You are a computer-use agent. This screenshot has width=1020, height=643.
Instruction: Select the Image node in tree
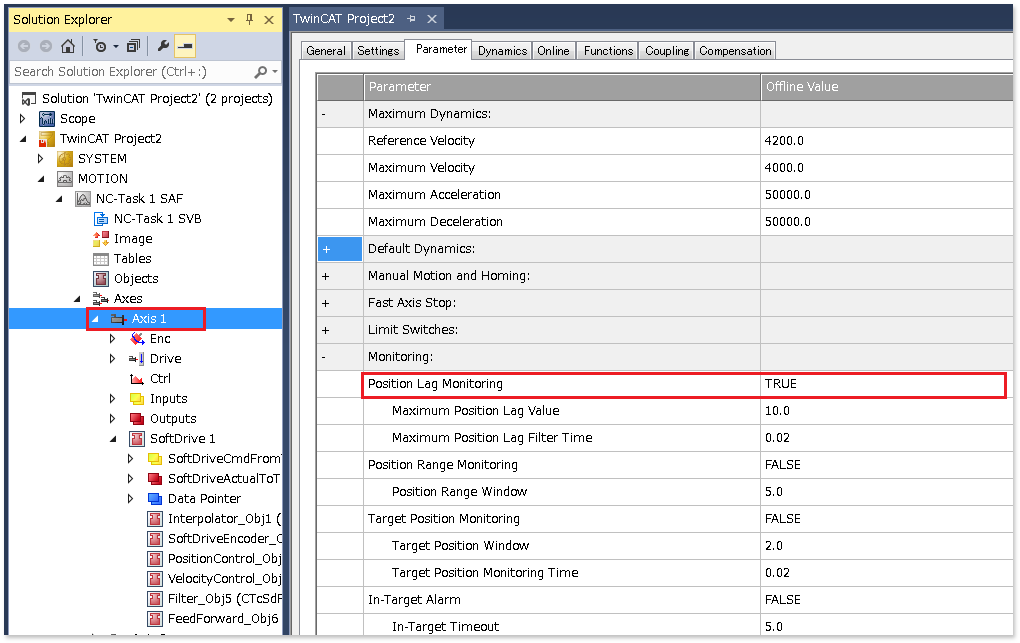point(133,239)
